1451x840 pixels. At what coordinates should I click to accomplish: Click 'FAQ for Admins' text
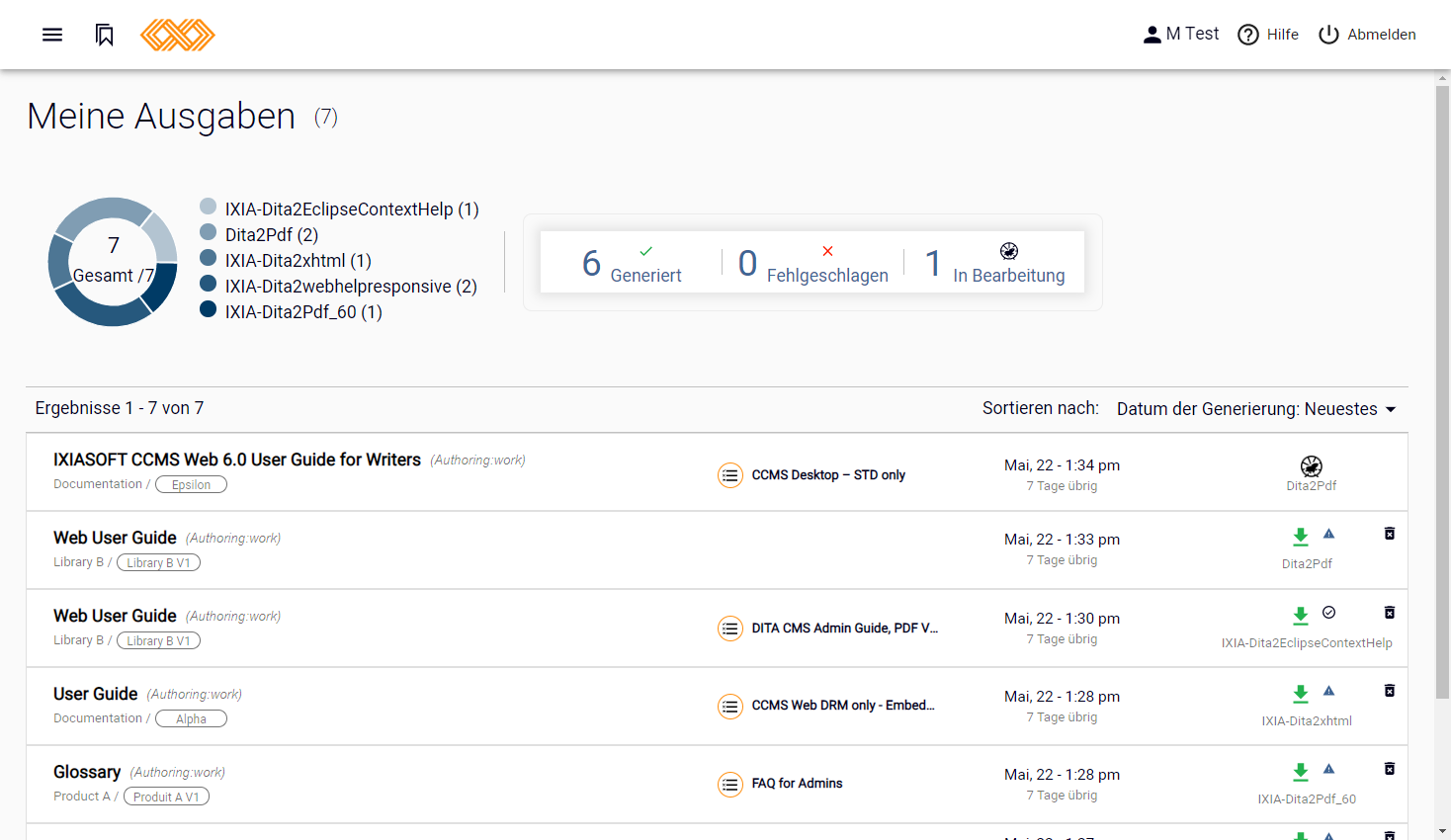pos(797,784)
